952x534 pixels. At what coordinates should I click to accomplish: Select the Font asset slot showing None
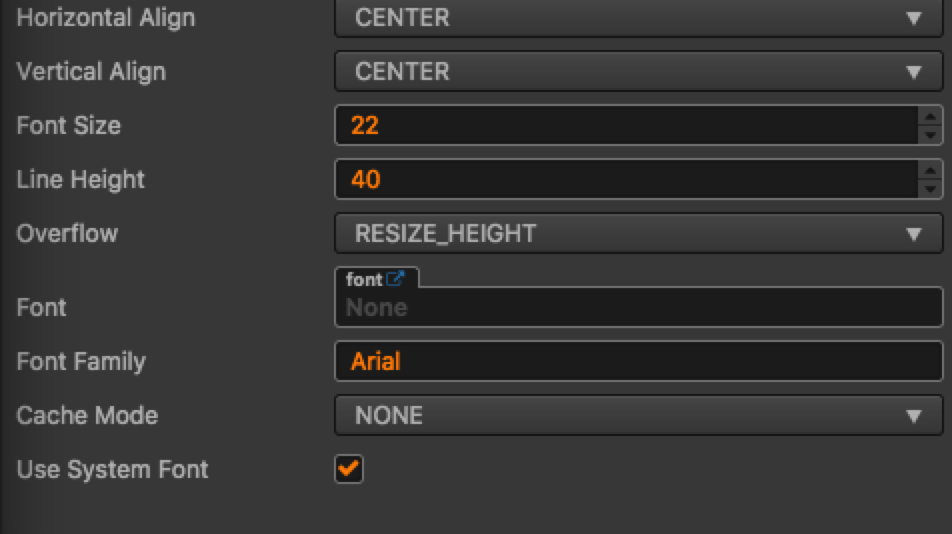pyautogui.click(x=638, y=308)
